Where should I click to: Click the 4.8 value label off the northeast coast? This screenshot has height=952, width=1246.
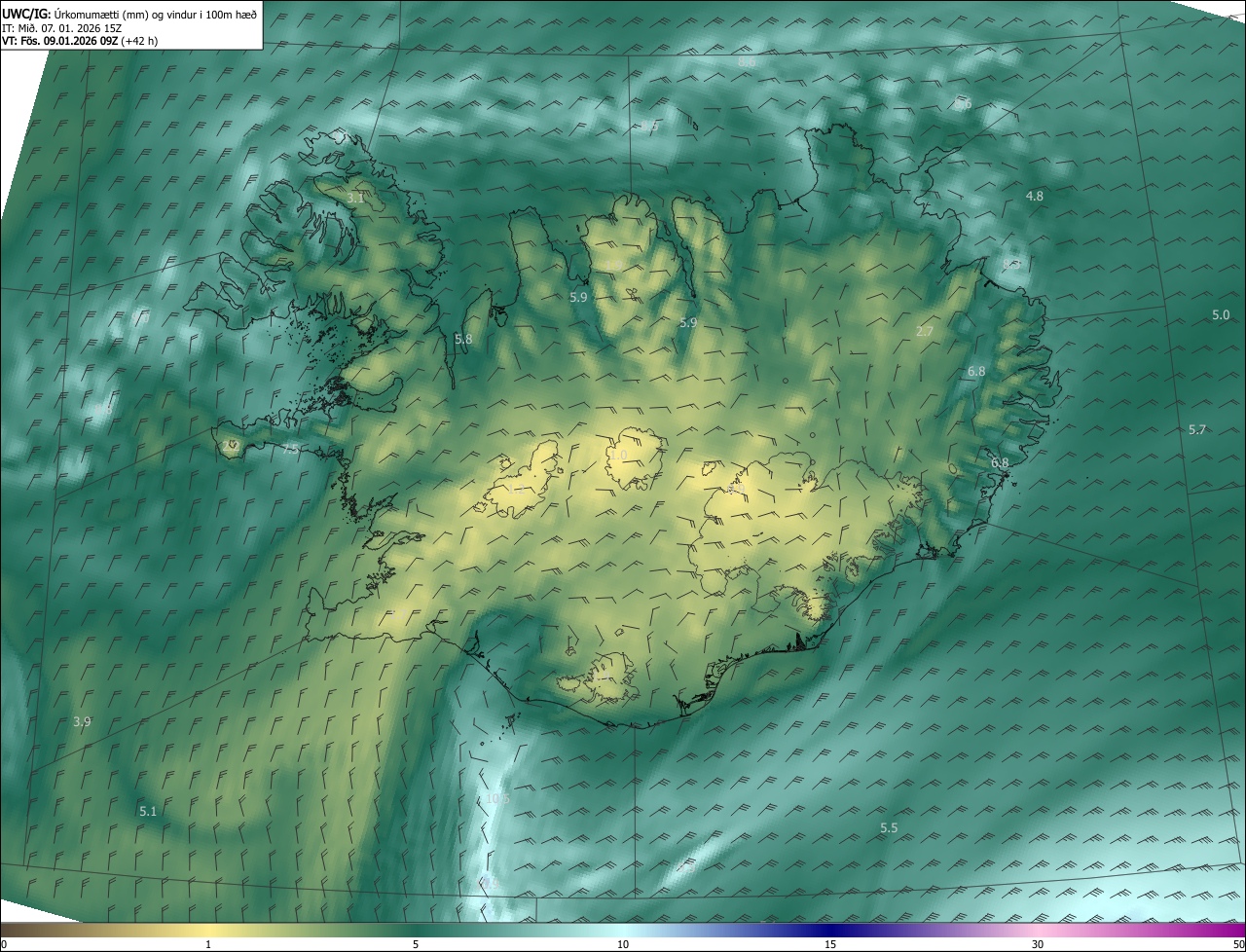pyautogui.click(x=1035, y=196)
